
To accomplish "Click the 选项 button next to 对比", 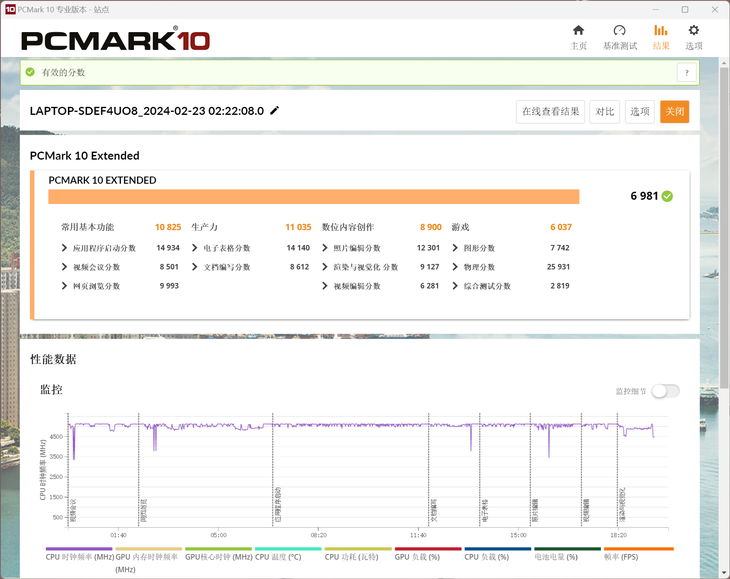I will click(x=640, y=112).
